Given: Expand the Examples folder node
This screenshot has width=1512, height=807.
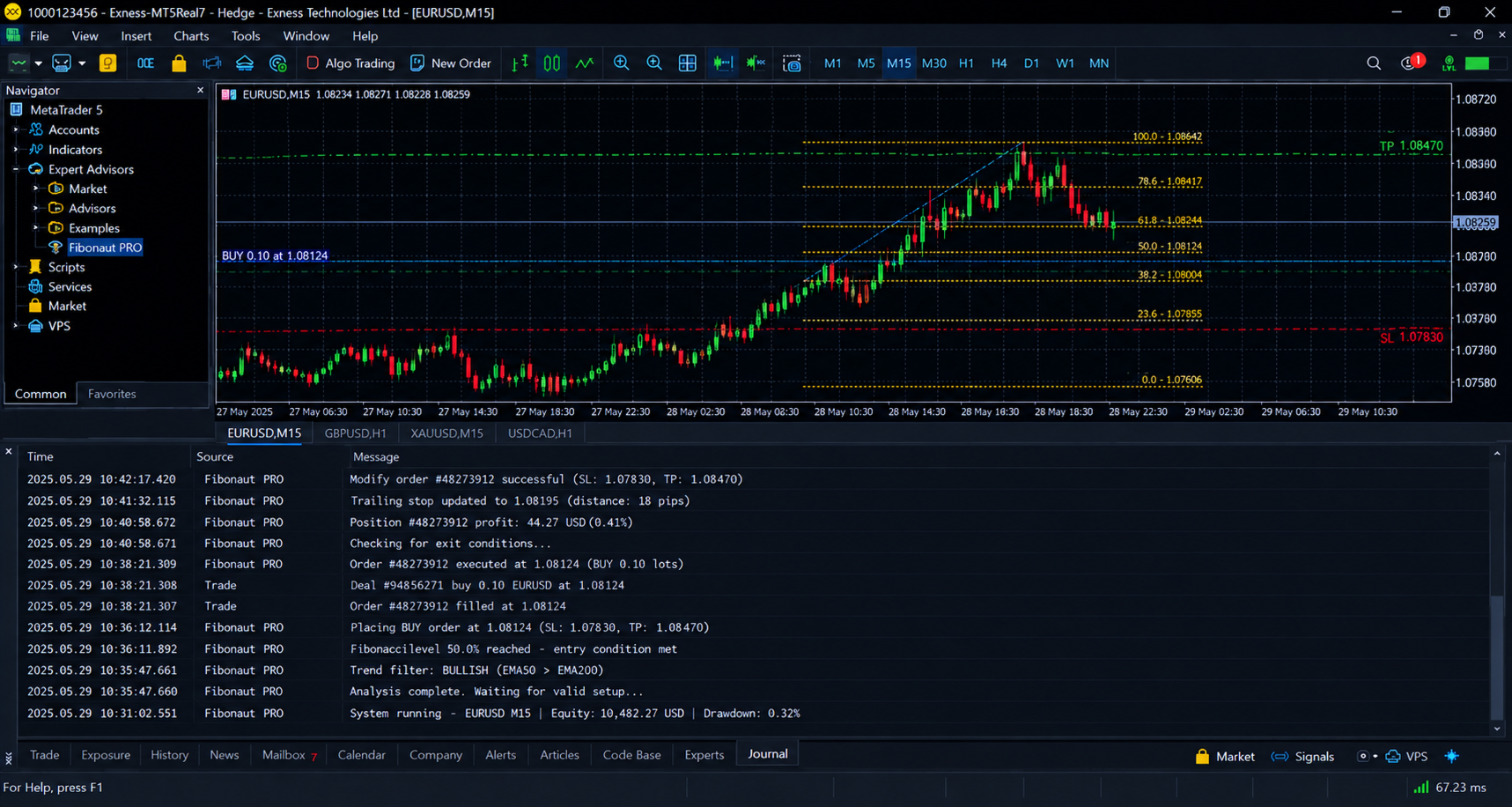Looking at the screenshot, I should click(x=36, y=228).
